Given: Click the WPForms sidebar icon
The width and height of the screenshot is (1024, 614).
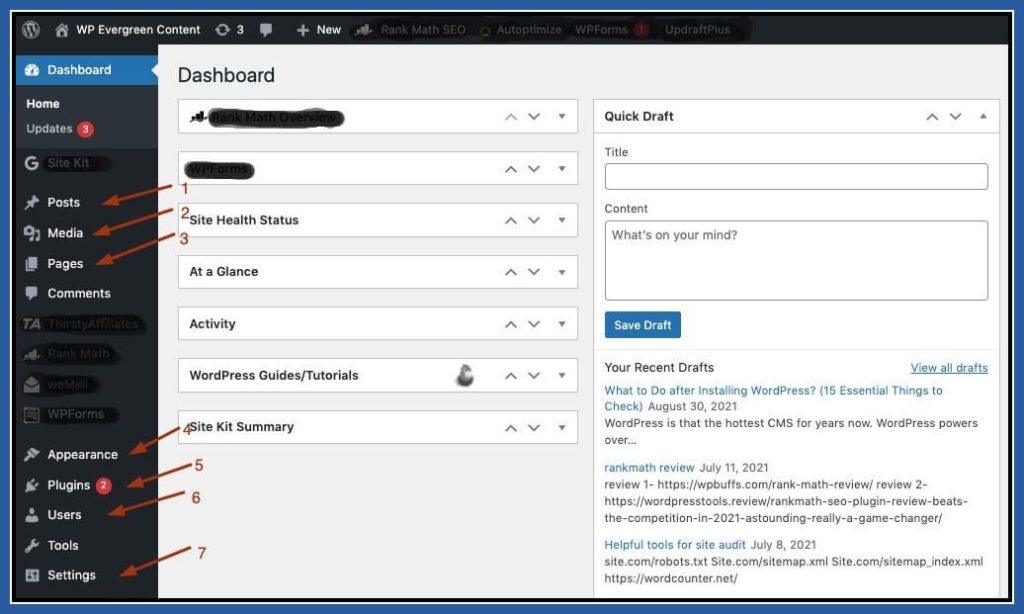Looking at the screenshot, I should click(31, 415).
